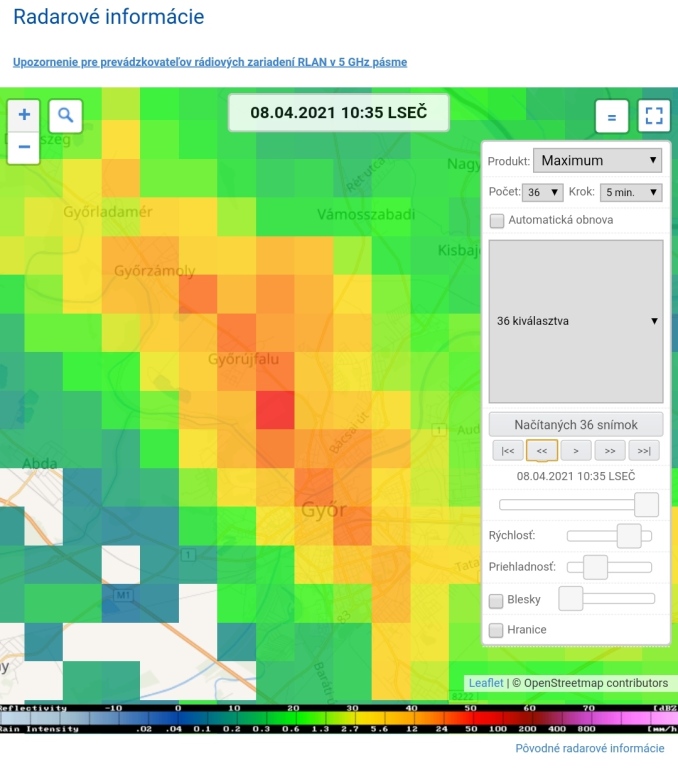Screen dimensions: 678x768
Task: Open the RLAN 5 GHz warning link
Action: pos(210,62)
